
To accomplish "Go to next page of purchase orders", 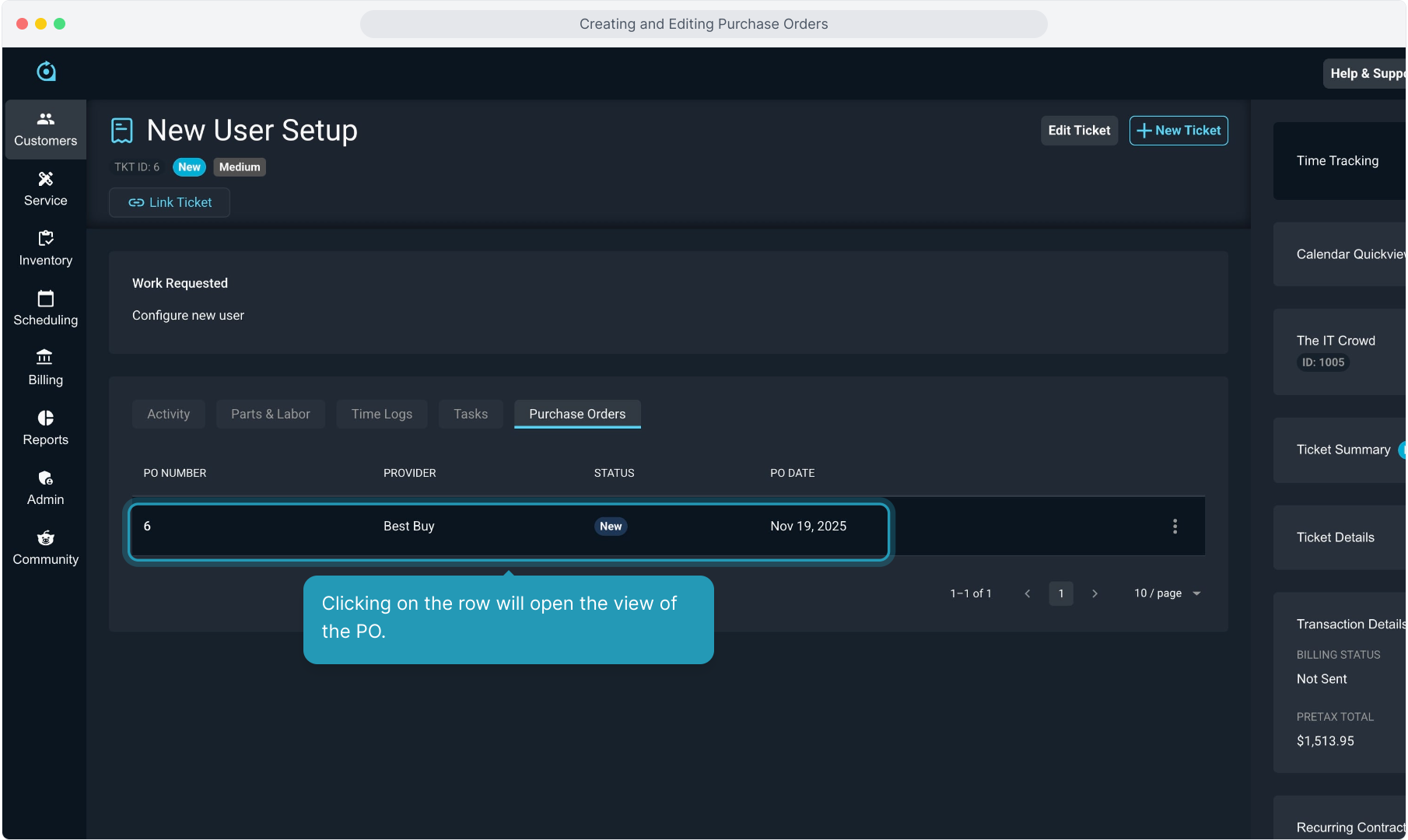I will click(1095, 593).
